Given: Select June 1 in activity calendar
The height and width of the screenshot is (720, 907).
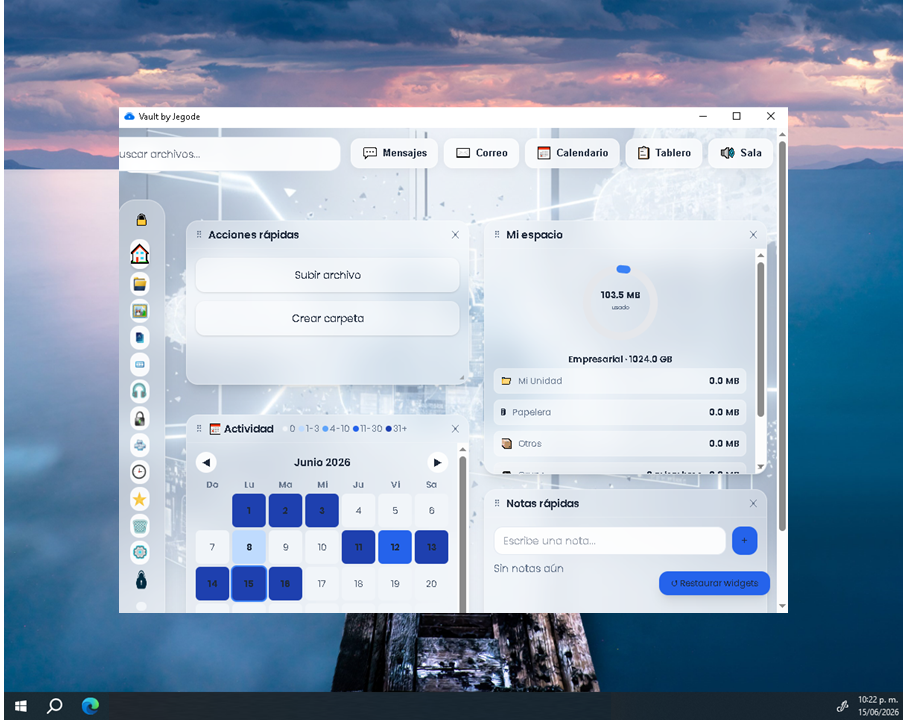Looking at the screenshot, I should (249, 511).
